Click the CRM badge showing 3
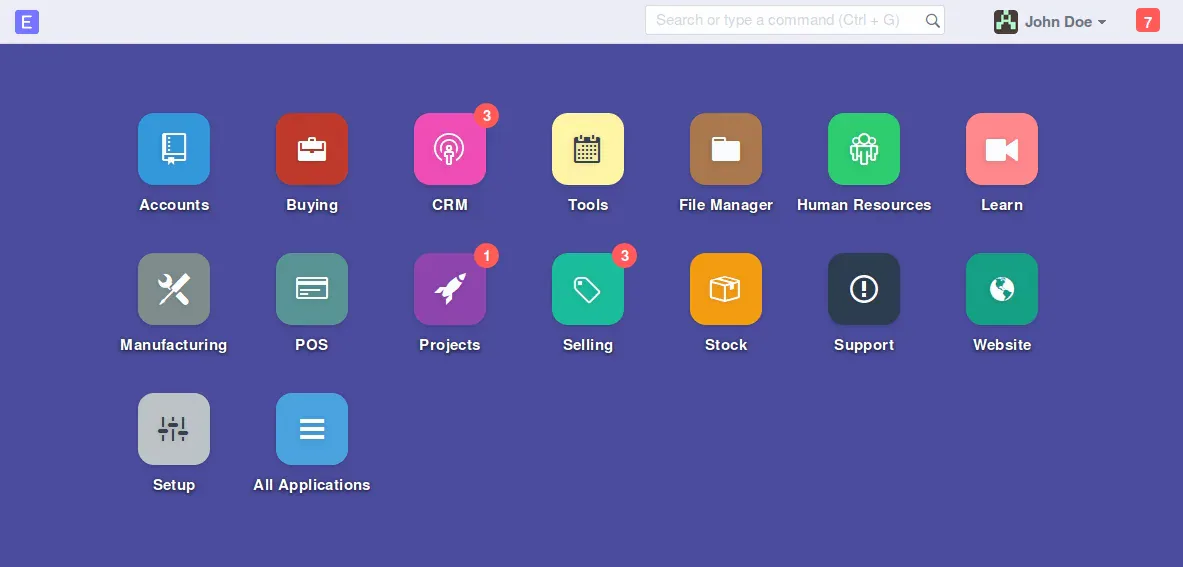 coord(487,115)
